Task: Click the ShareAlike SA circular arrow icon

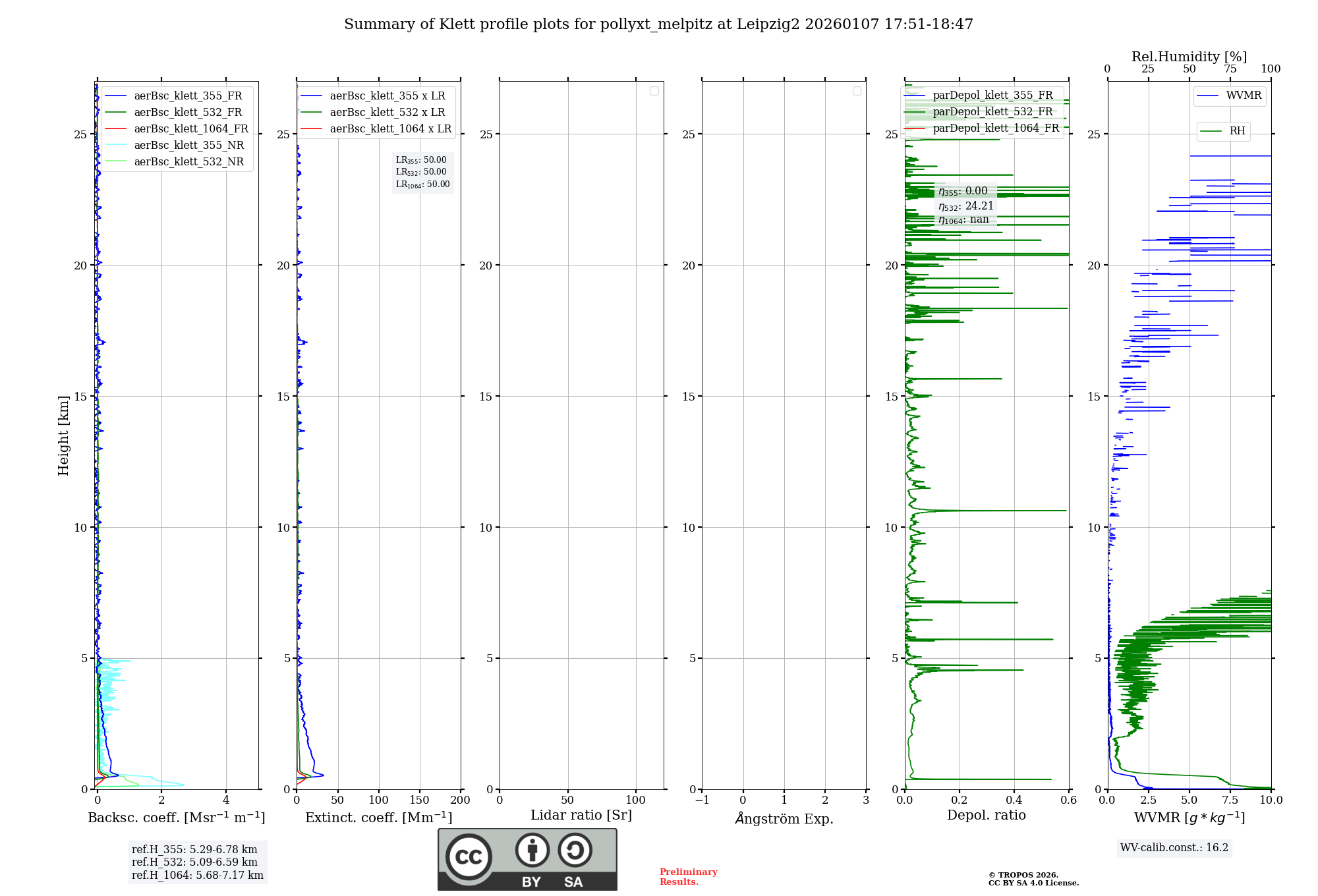Action: [575, 850]
